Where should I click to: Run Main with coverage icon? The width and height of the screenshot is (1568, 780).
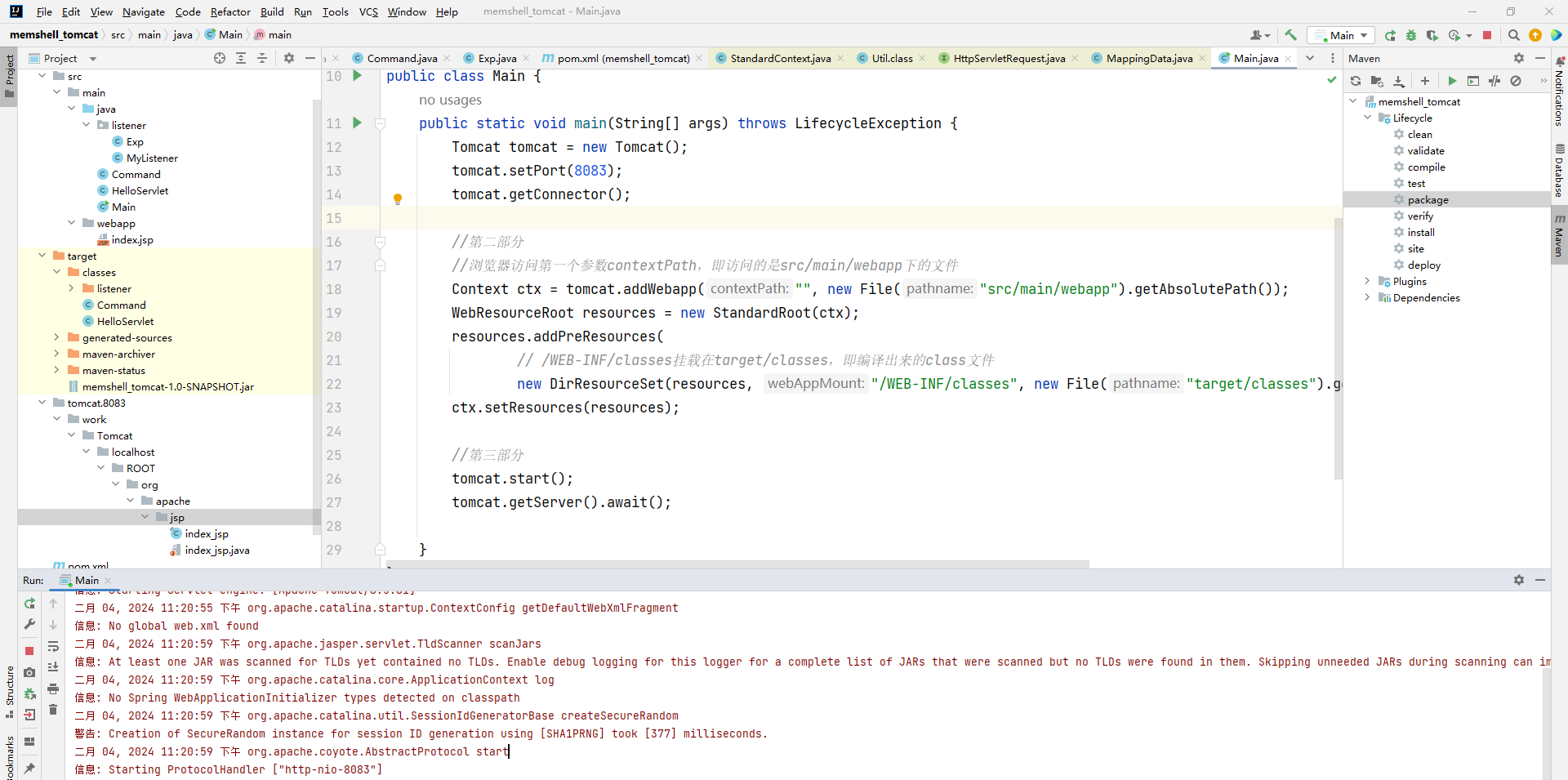pos(1432,35)
